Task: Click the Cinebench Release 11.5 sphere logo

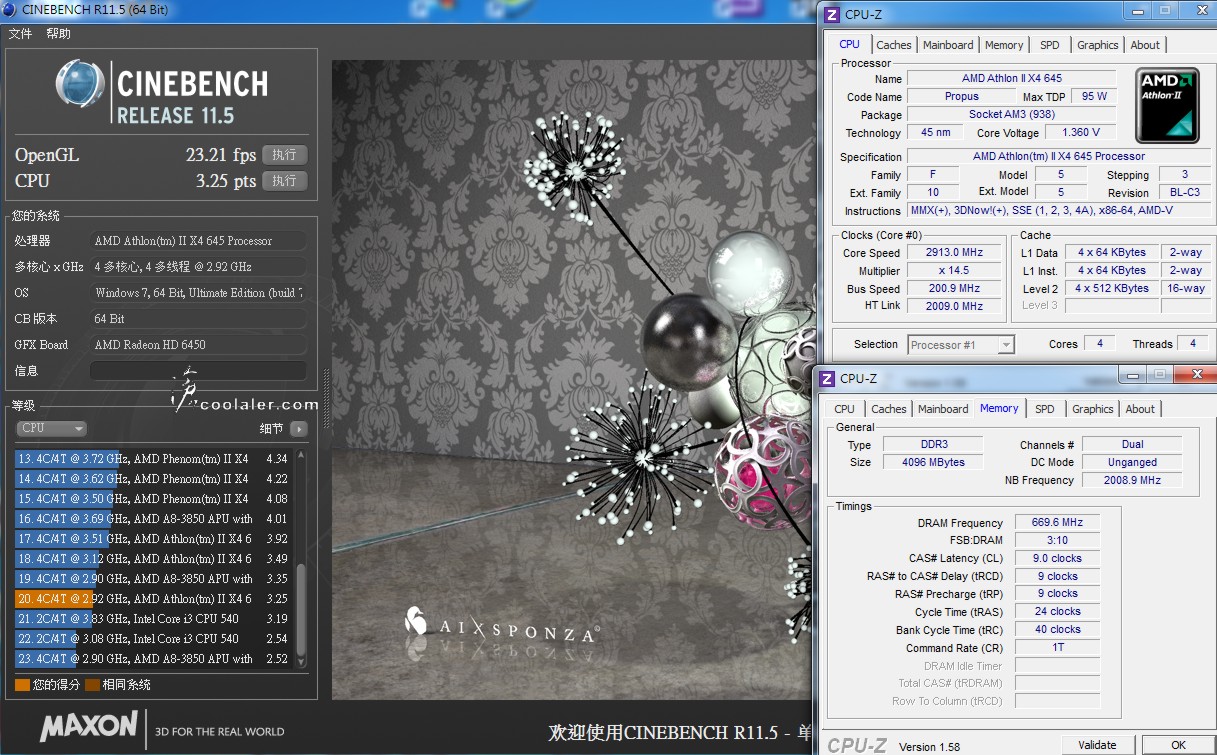Action: (x=81, y=85)
